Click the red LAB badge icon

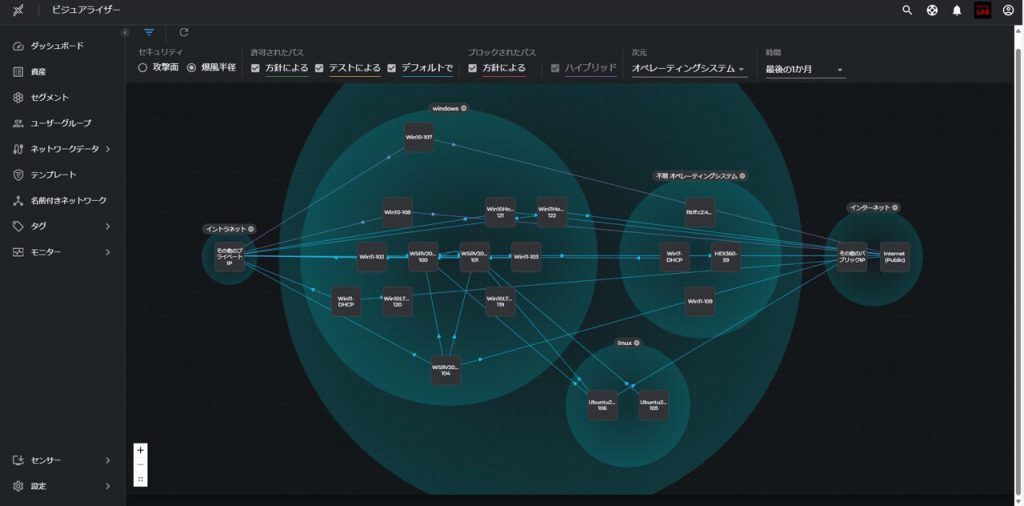click(x=982, y=10)
